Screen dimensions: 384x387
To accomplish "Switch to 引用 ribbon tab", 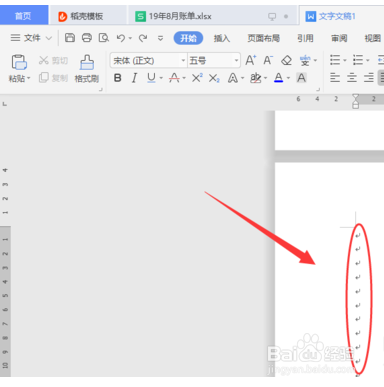I will click(305, 38).
